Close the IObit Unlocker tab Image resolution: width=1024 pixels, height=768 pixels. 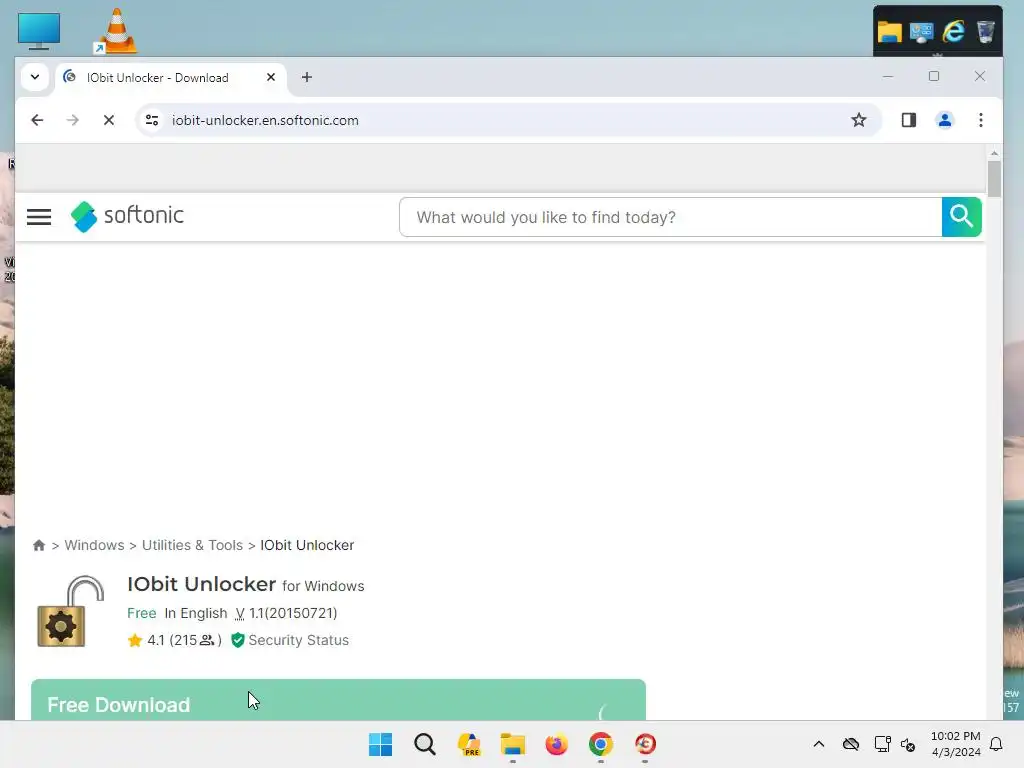[271, 77]
